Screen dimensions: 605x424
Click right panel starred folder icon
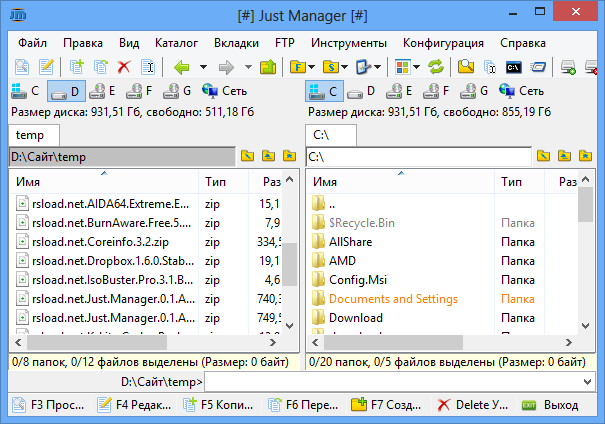tap(585, 156)
